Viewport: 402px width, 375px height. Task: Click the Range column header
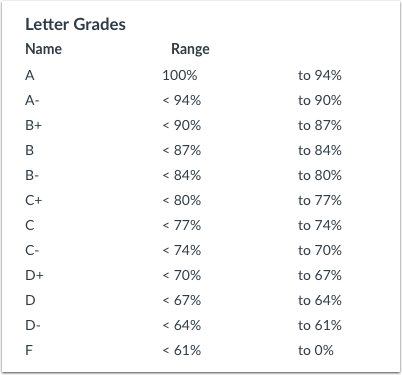(190, 49)
